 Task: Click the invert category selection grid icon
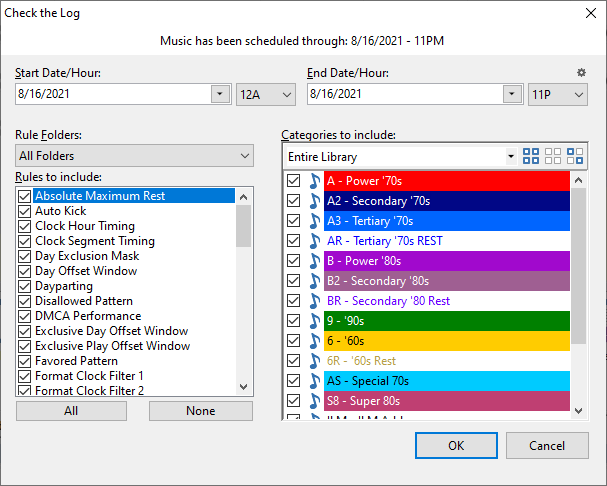[x=575, y=156]
